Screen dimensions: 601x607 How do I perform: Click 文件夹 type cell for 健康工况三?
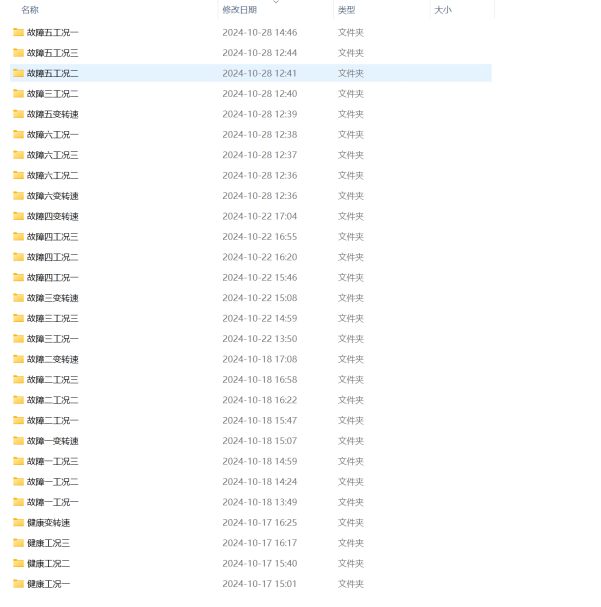(350, 543)
